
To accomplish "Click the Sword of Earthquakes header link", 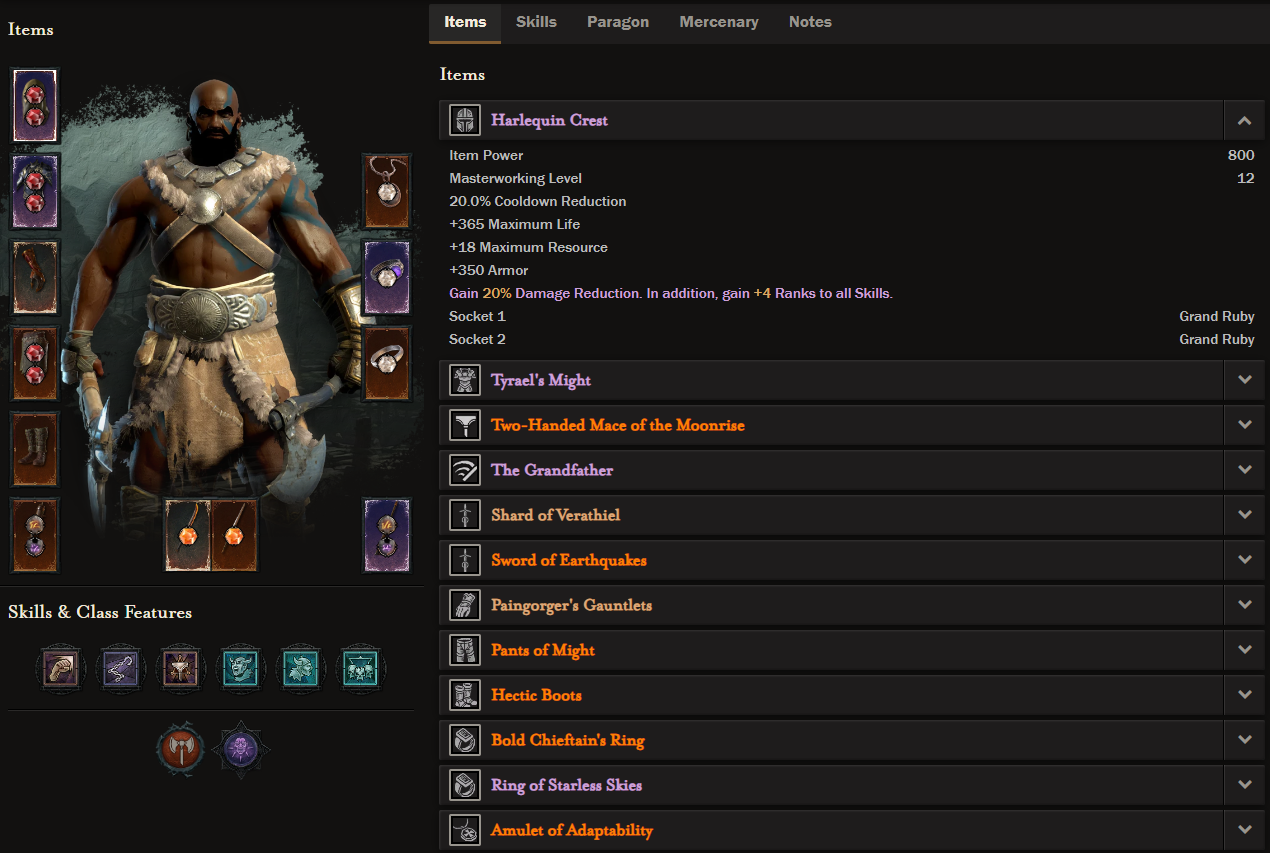I will coord(568,559).
